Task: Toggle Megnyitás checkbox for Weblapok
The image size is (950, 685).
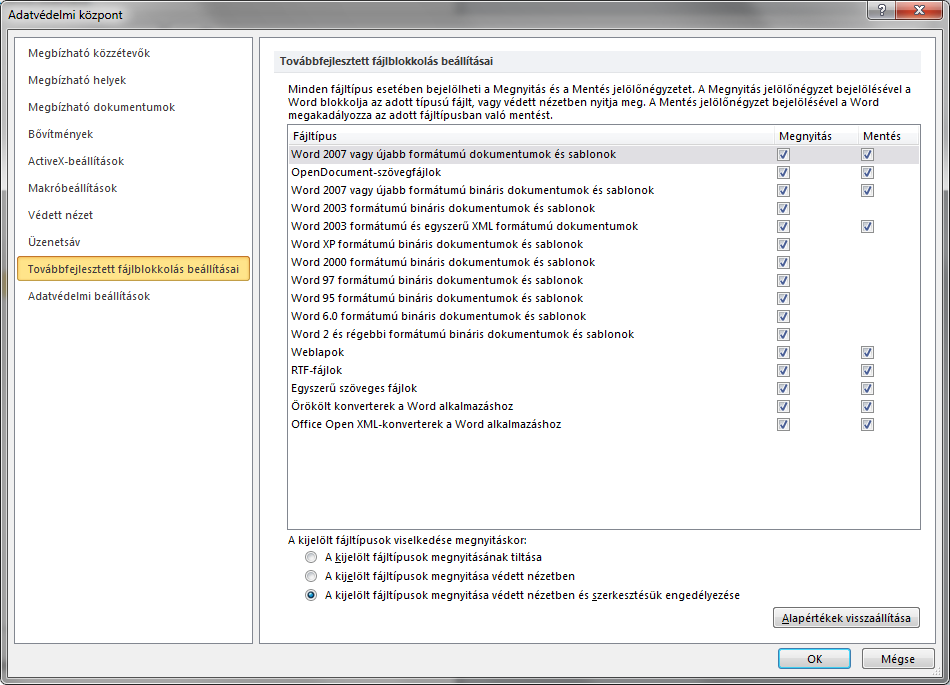Action: [783, 352]
